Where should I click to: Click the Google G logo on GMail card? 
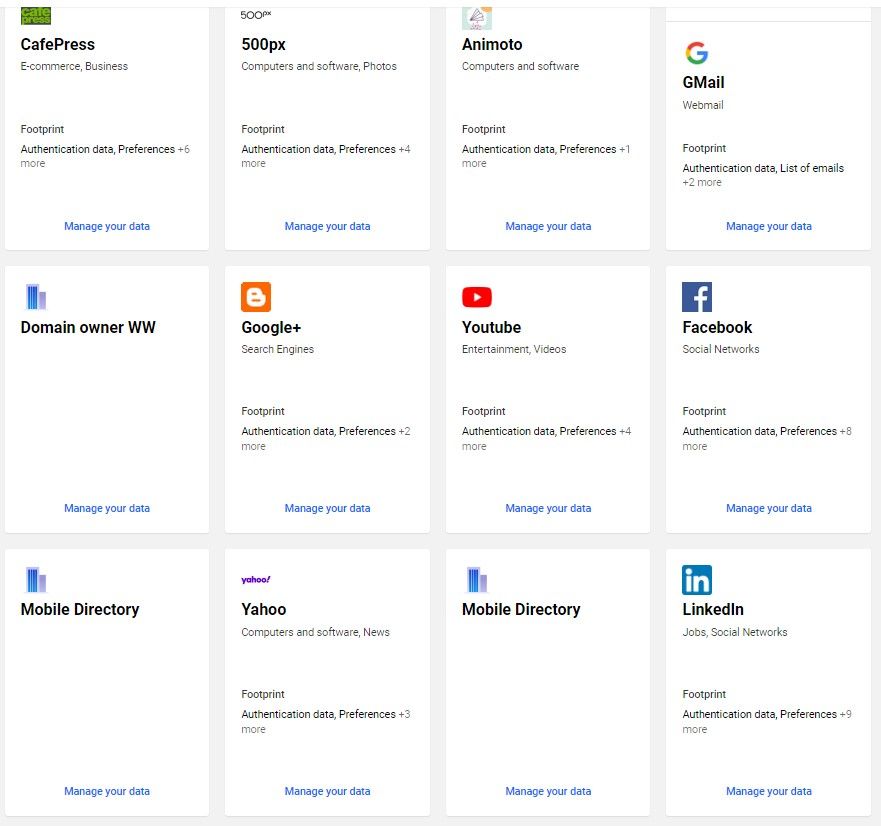pyautogui.click(x=696, y=53)
